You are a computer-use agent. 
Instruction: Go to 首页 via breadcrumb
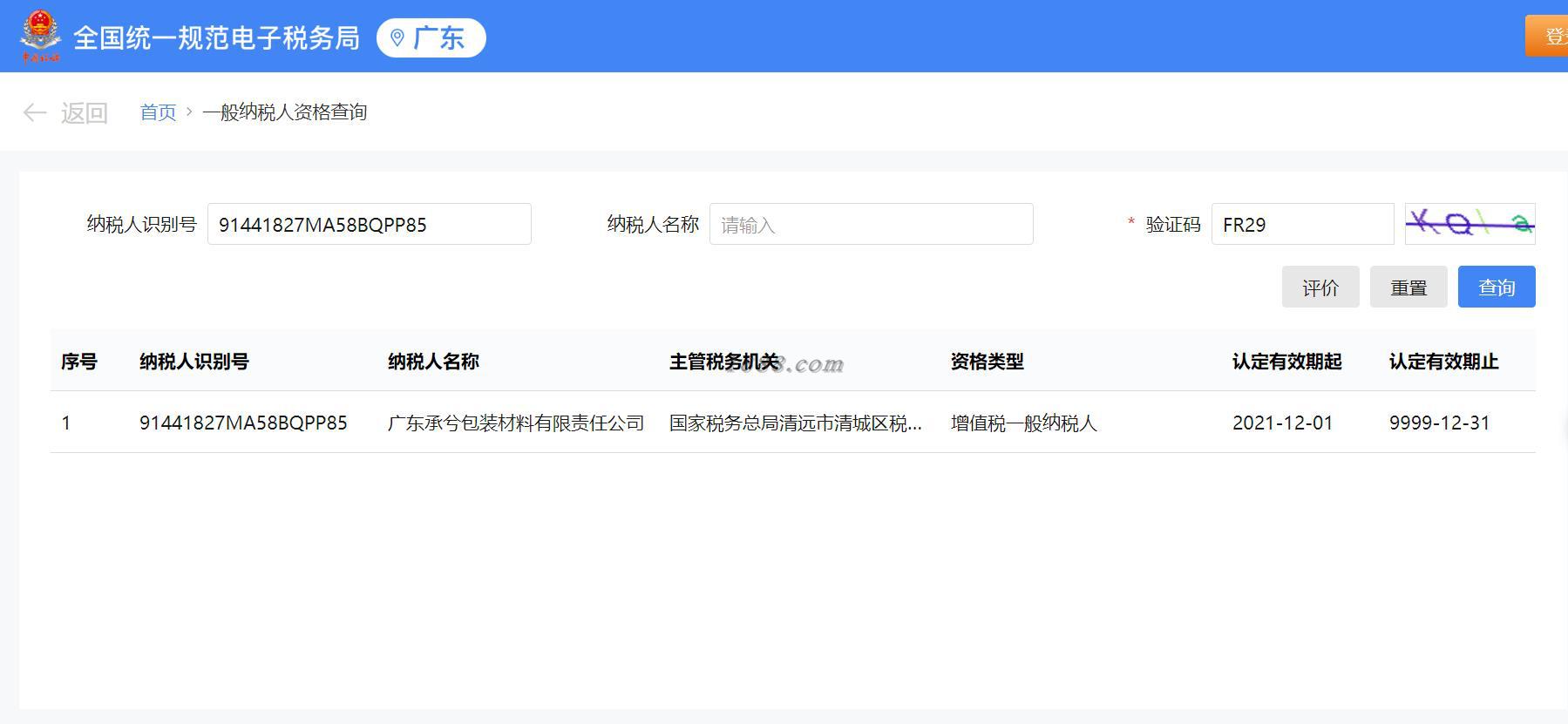click(x=158, y=112)
